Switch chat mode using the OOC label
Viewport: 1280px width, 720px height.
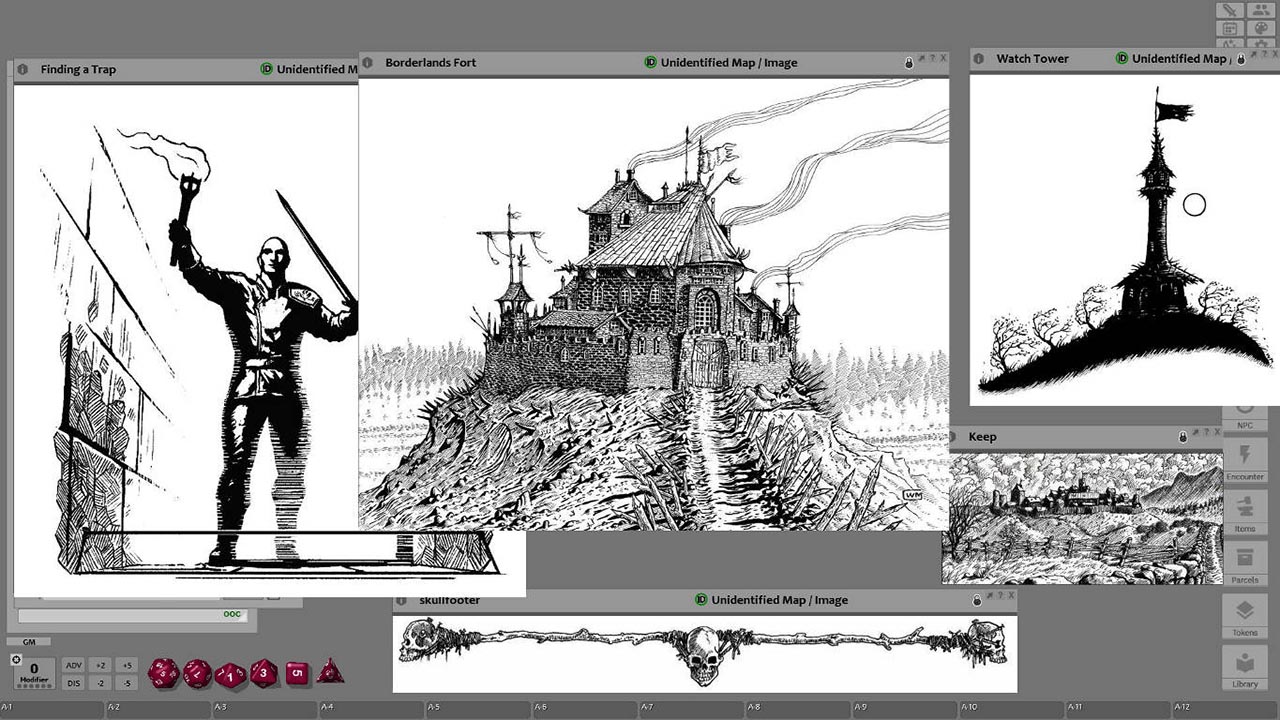(x=231, y=615)
